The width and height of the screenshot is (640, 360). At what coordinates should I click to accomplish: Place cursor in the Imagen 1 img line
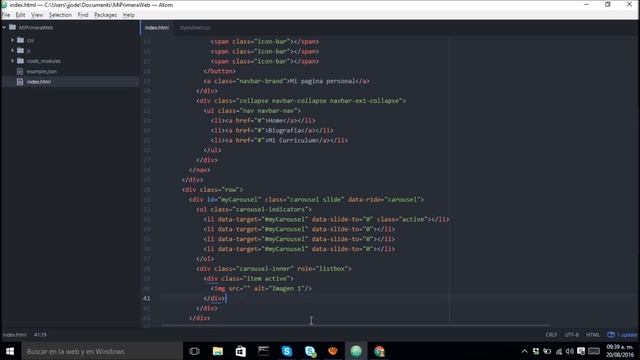pos(261,289)
